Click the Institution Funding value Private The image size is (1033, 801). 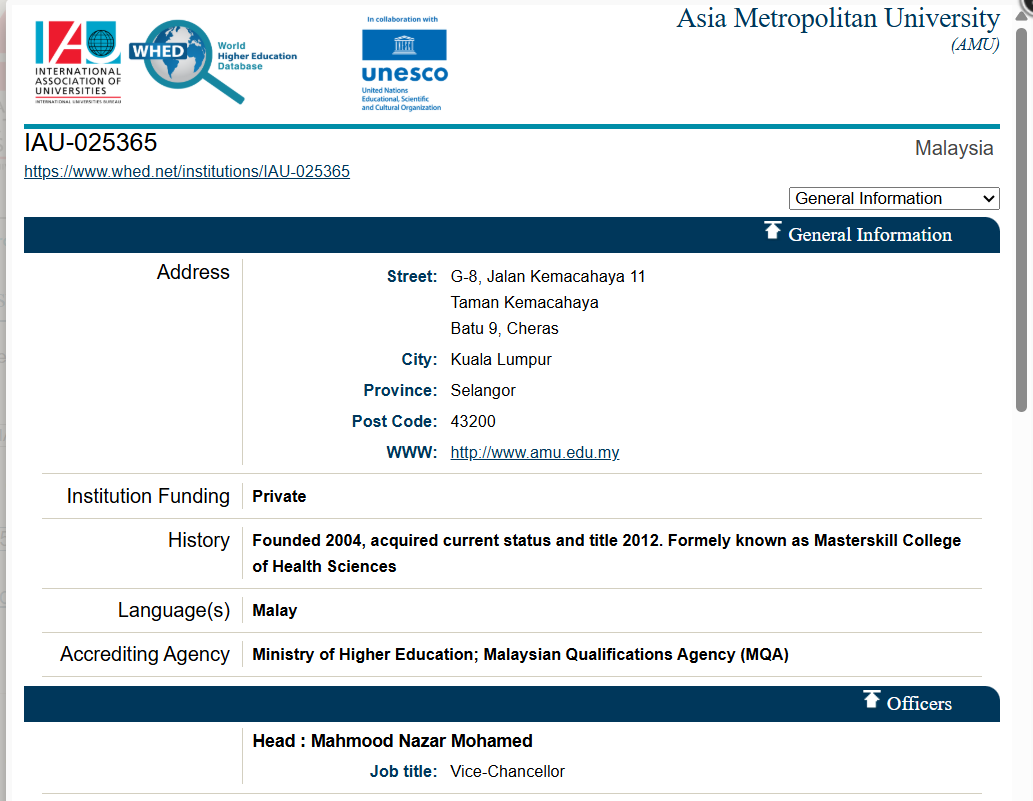279,497
